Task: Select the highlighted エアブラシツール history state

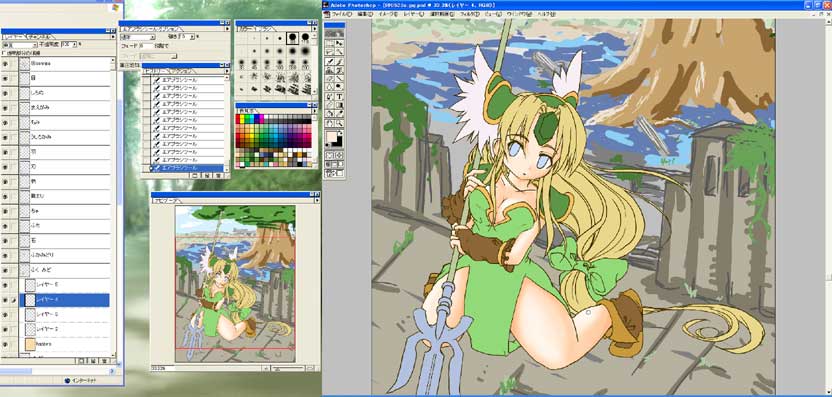Action: pyautogui.click(x=186, y=168)
